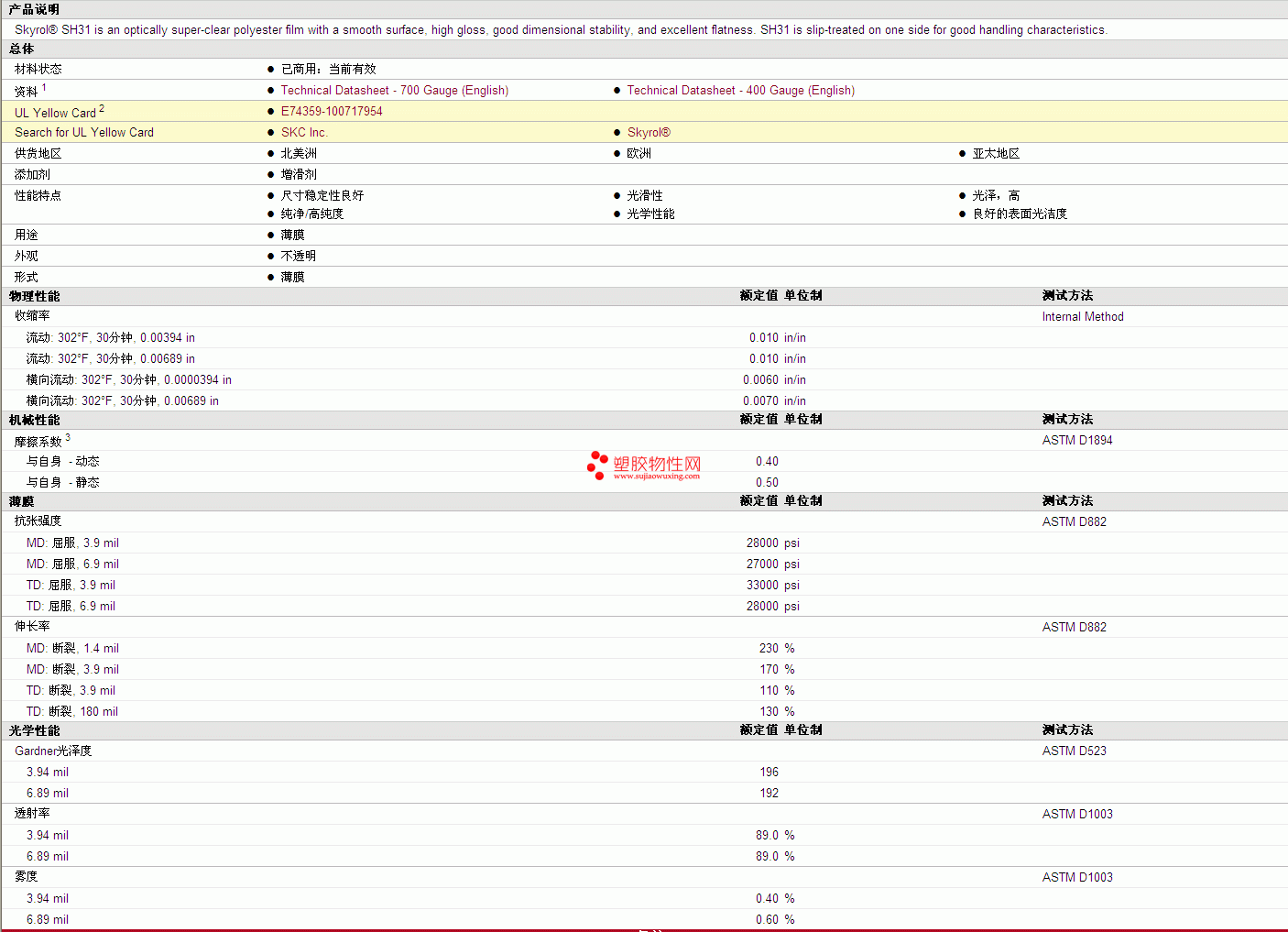This screenshot has height=932, width=1288.
Task: Click the '产品说明' section header
Action: tap(34, 9)
